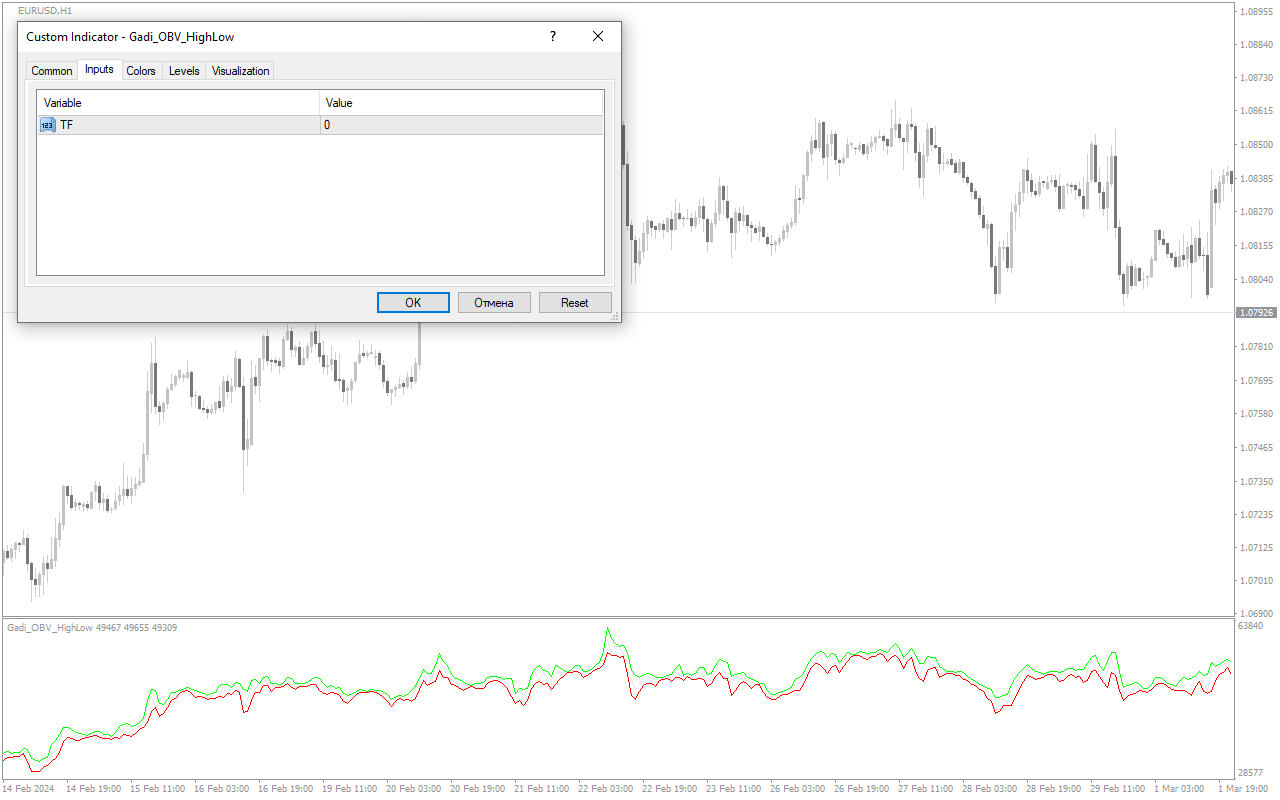Click the OK button
This screenshot has width=1280, height=800.
point(413,302)
